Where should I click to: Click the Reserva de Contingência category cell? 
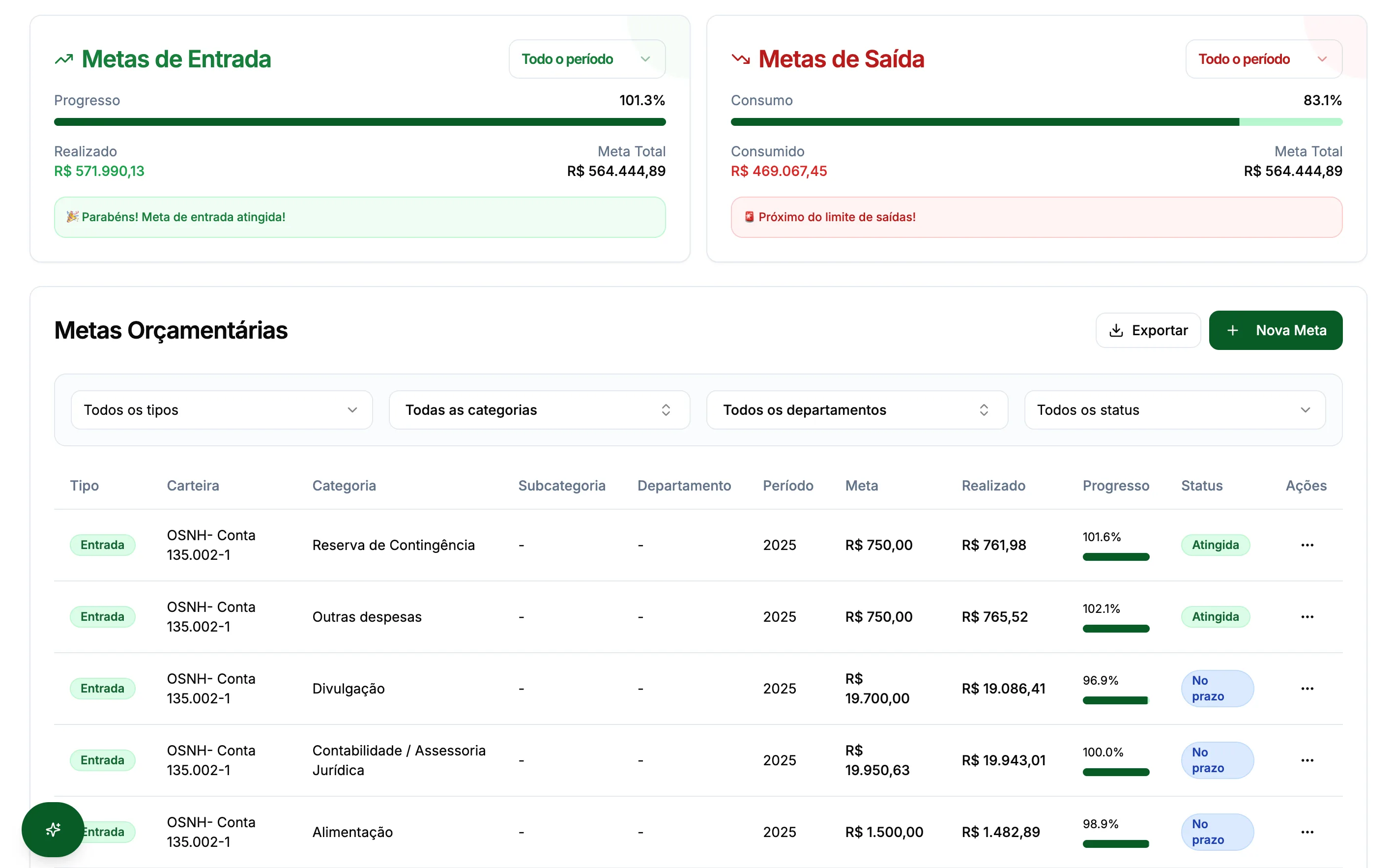(x=393, y=545)
